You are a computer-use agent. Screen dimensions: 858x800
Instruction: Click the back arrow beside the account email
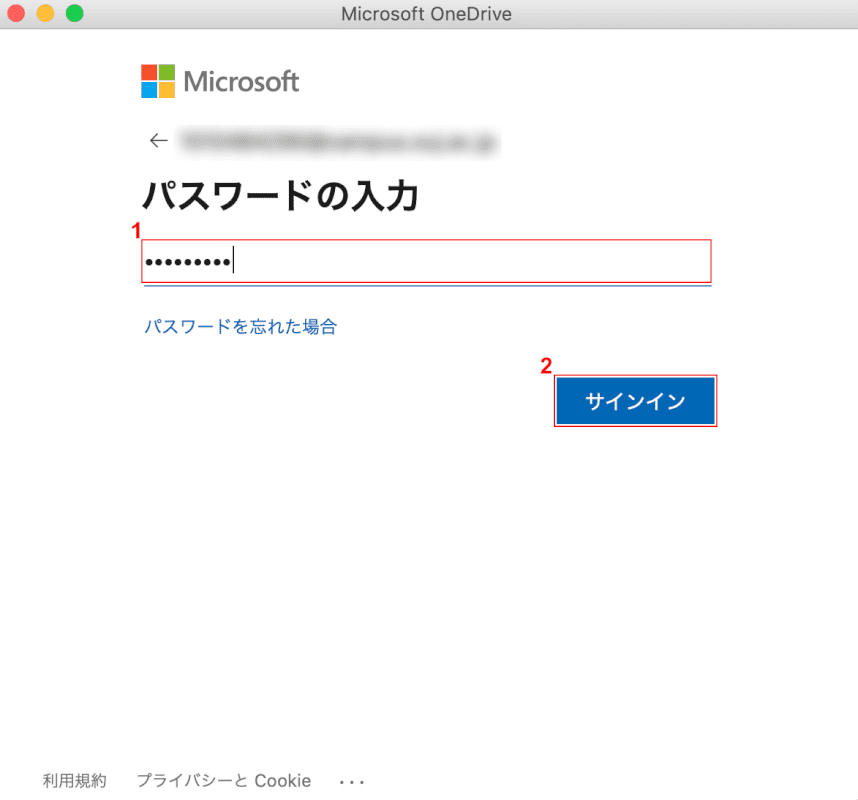click(159, 141)
